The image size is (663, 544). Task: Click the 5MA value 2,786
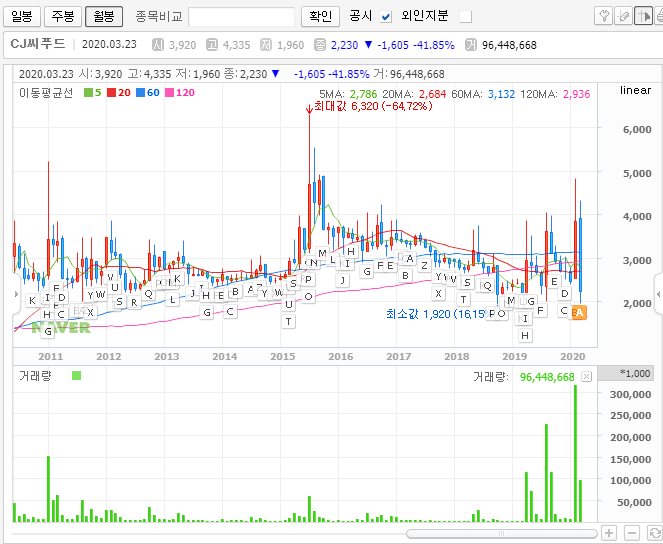point(363,94)
